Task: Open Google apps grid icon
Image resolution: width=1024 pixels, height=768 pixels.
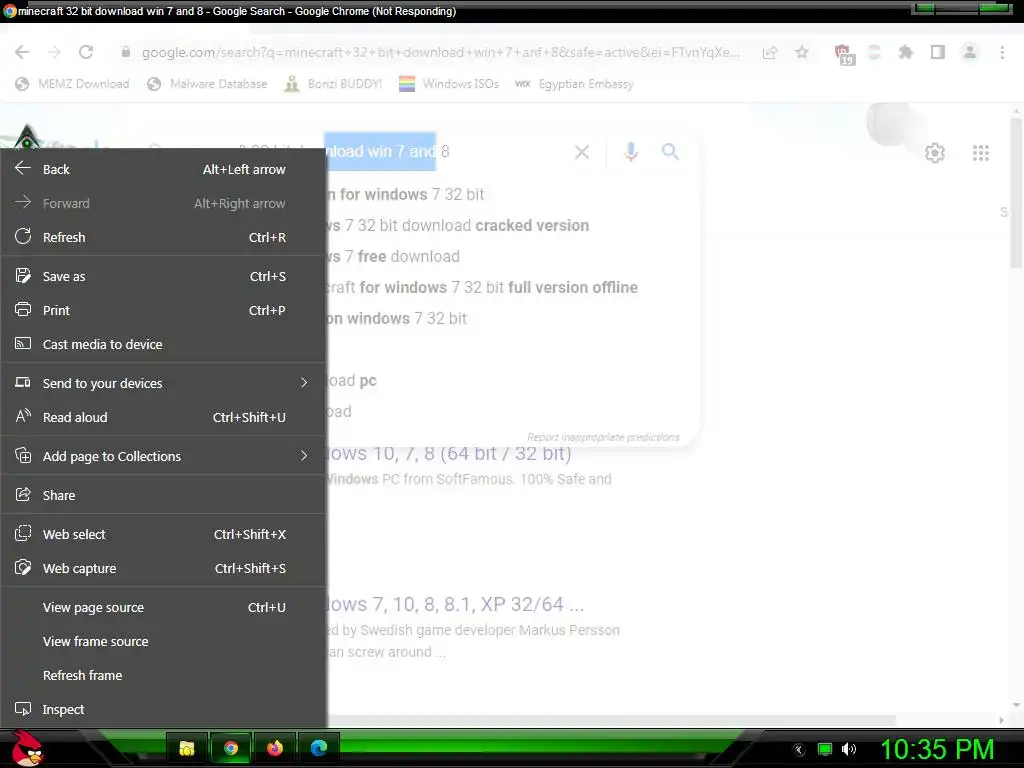Action: click(x=981, y=153)
